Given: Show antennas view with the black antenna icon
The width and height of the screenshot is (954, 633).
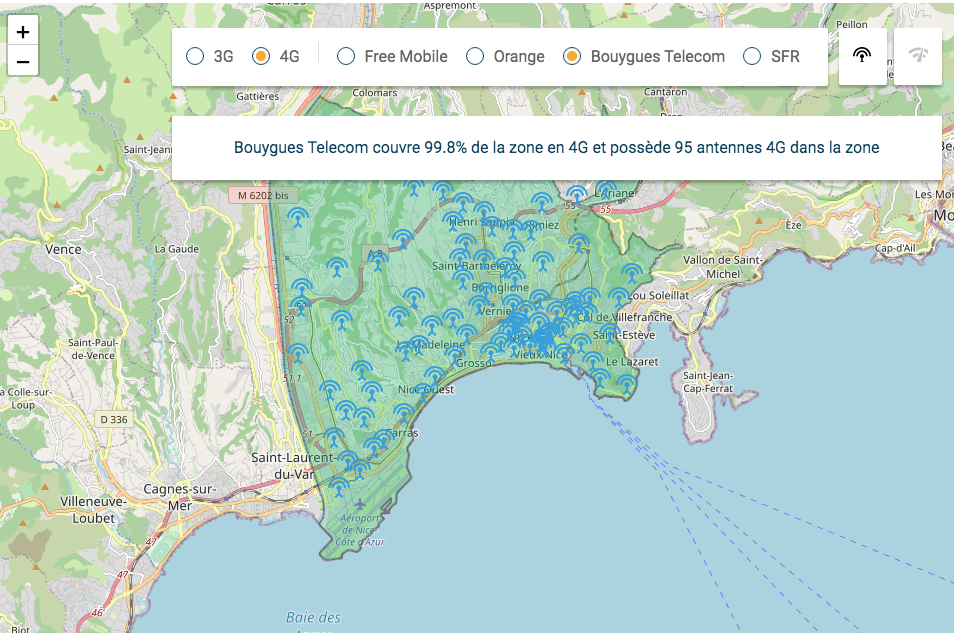Looking at the screenshot, I should tap(862, 56).
